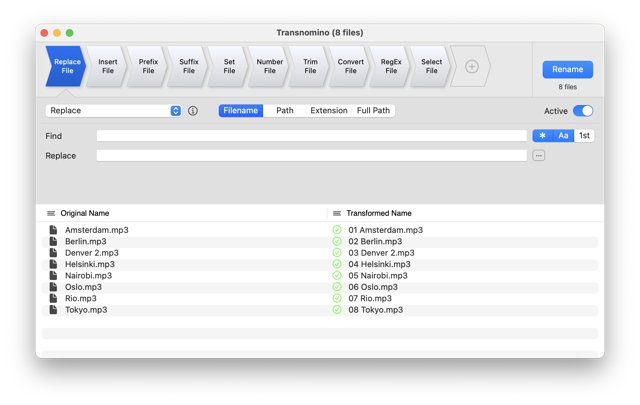This screenshot has width=640, height=405.
Task: Add a new action step with plus icon
Action: [x=471, y=66]
